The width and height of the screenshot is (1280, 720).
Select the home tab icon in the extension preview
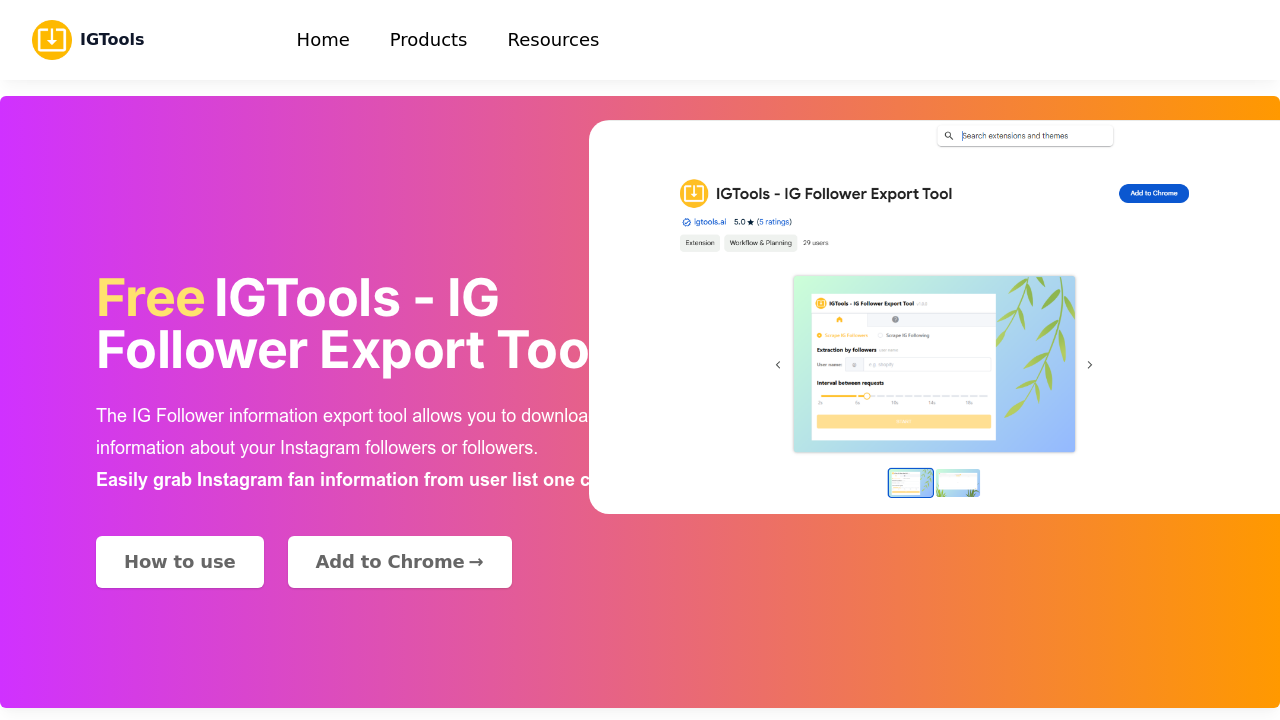pos(840,320)
